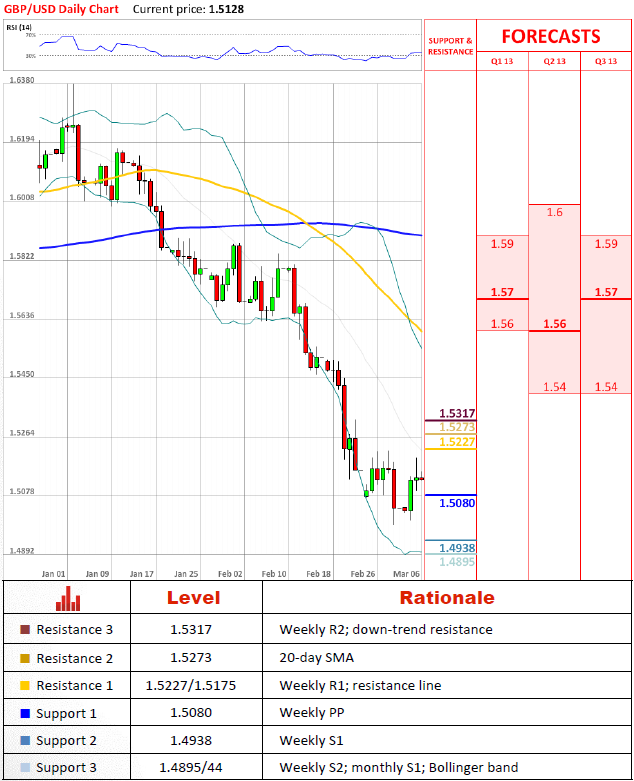
Task: Click the Feb 18 date axis label
Action: point(318,574)
